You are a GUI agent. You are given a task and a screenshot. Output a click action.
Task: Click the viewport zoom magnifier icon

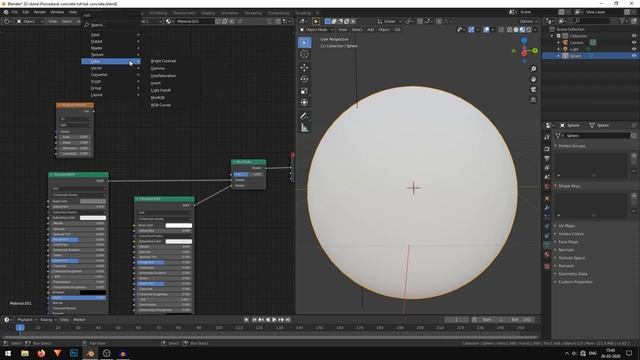533,69
